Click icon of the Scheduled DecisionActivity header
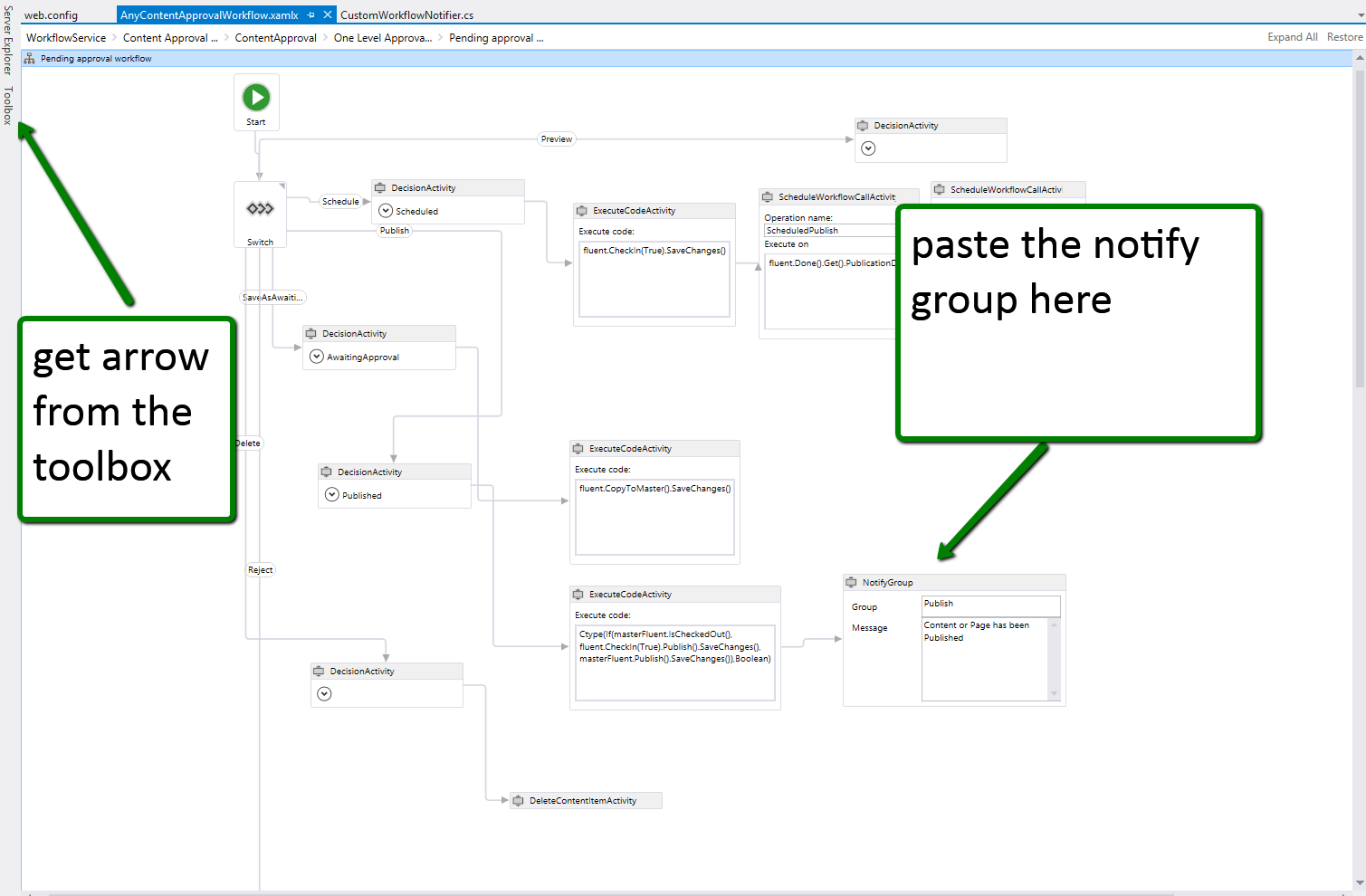The width and height of the screenshot is (1366, 896). pos(379,187)
